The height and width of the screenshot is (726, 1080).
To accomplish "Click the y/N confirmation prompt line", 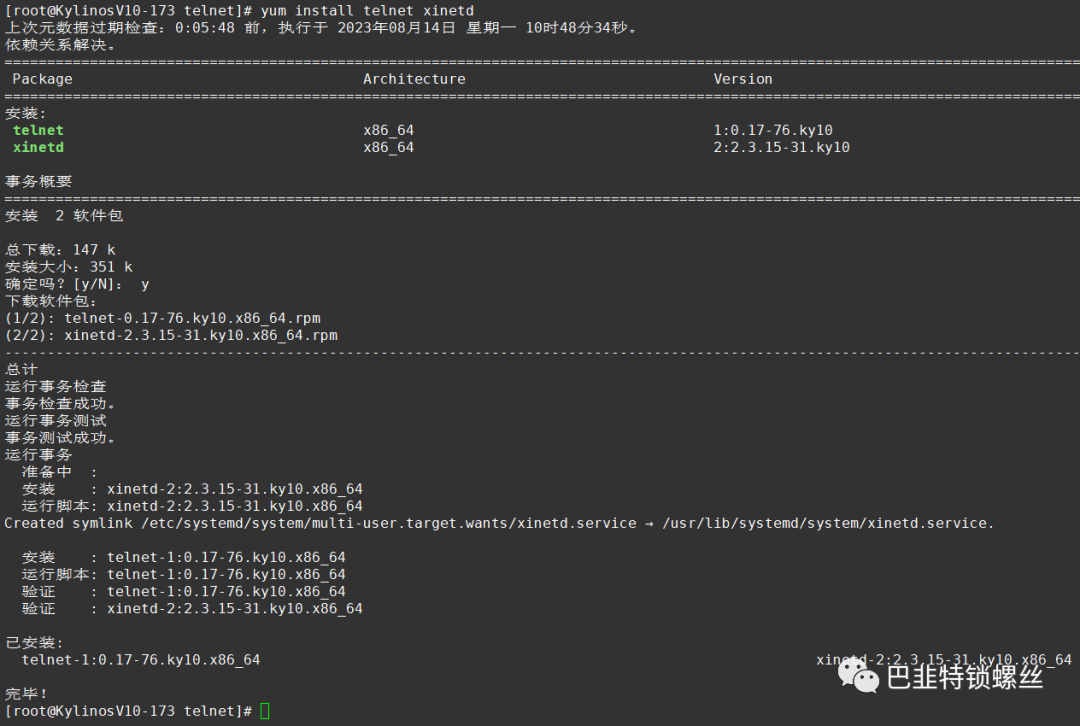I will 77,284.
